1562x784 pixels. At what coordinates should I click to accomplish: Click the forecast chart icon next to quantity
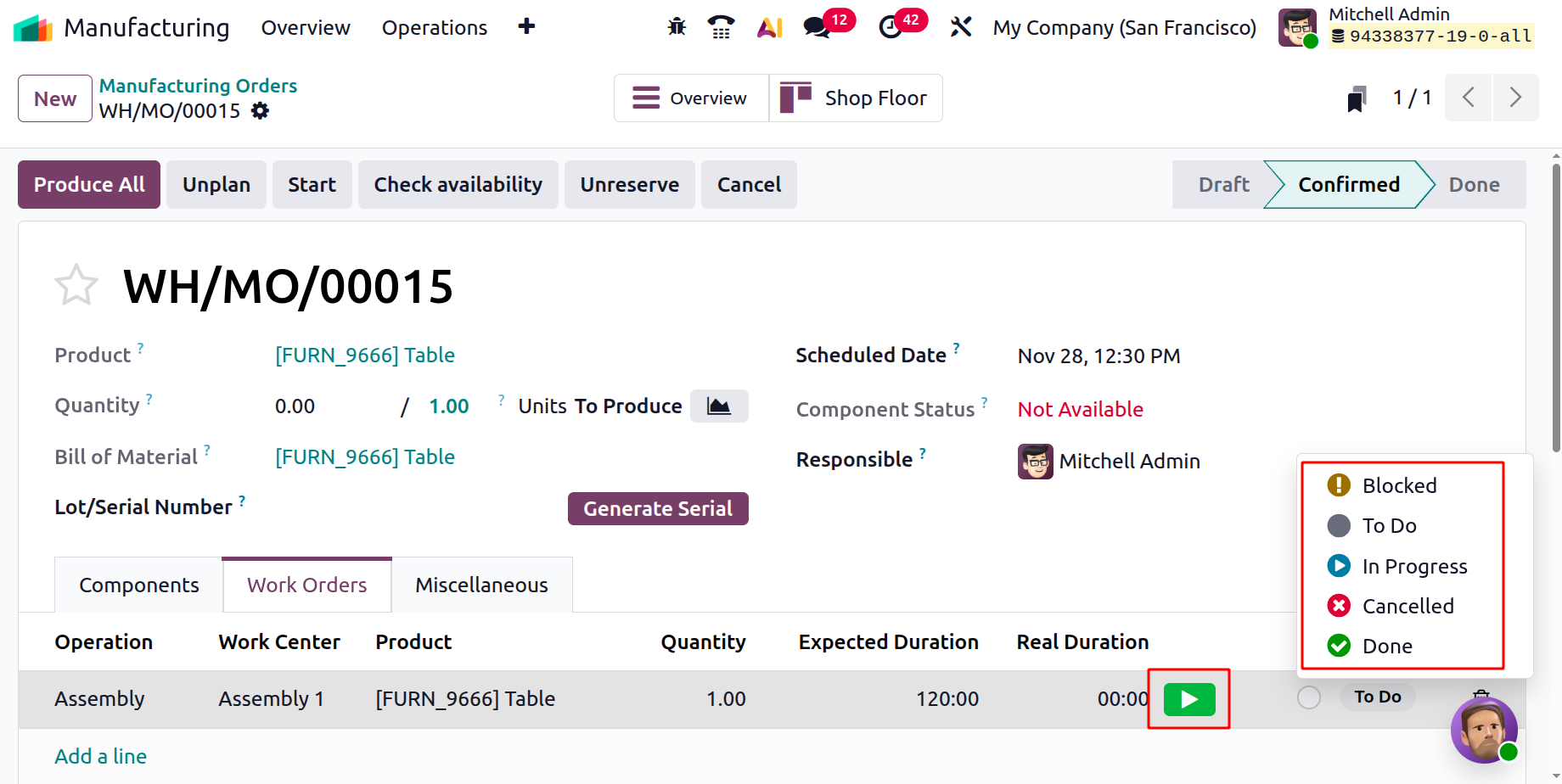pos(719,406)
